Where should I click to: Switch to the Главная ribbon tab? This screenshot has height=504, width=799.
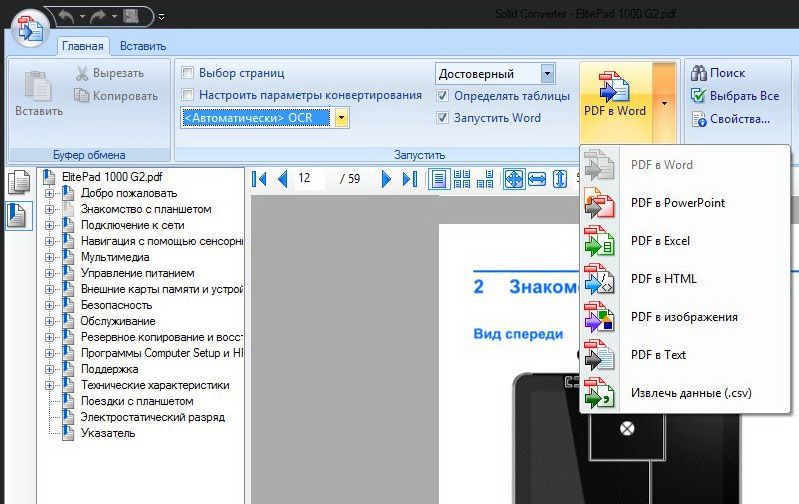(x=83, y=46)
